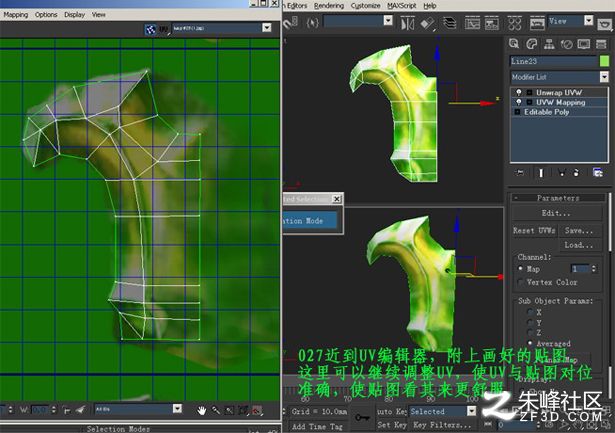This screenshot has height=433, width=615.
Task: Expand the Unwrap UVW modifier sub-objects
Action: (529, 93)
